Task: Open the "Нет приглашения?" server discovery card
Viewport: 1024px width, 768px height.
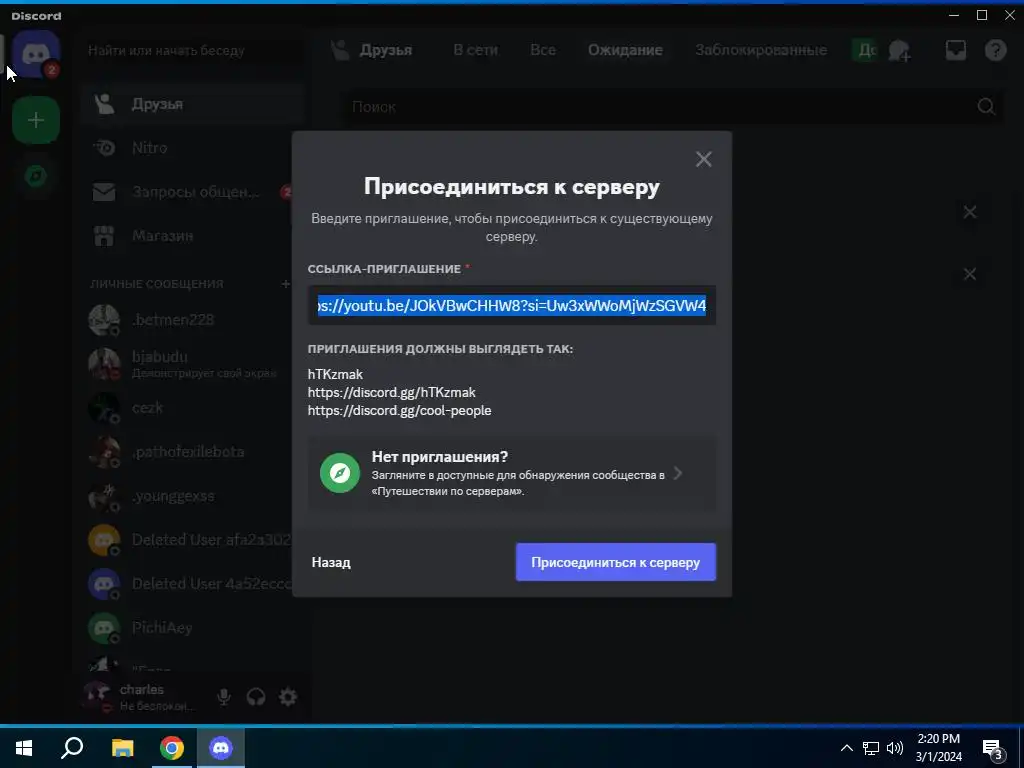Action: tap(511, 473)
